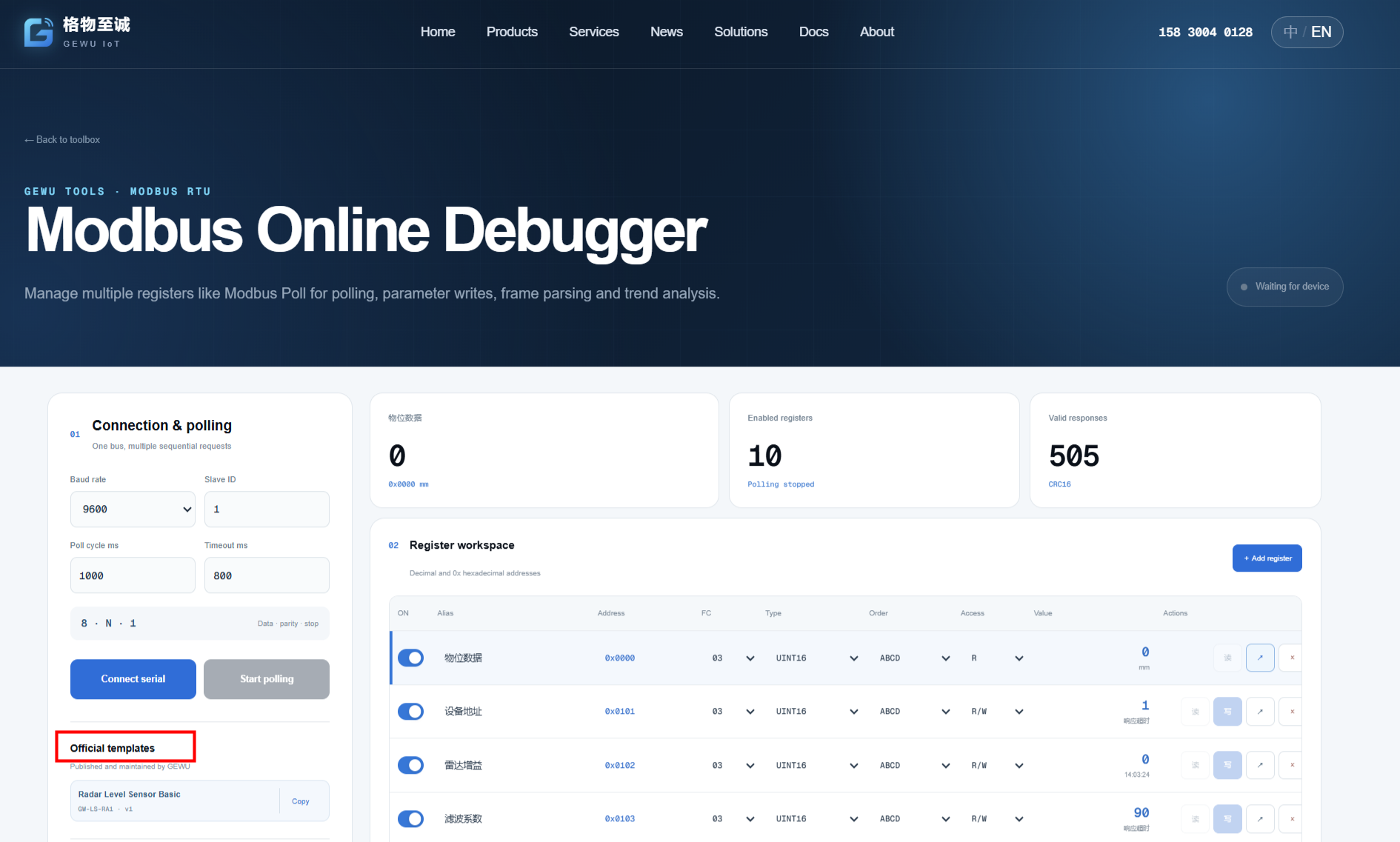Click the address 0x0103 in the table

coord(620,819)
